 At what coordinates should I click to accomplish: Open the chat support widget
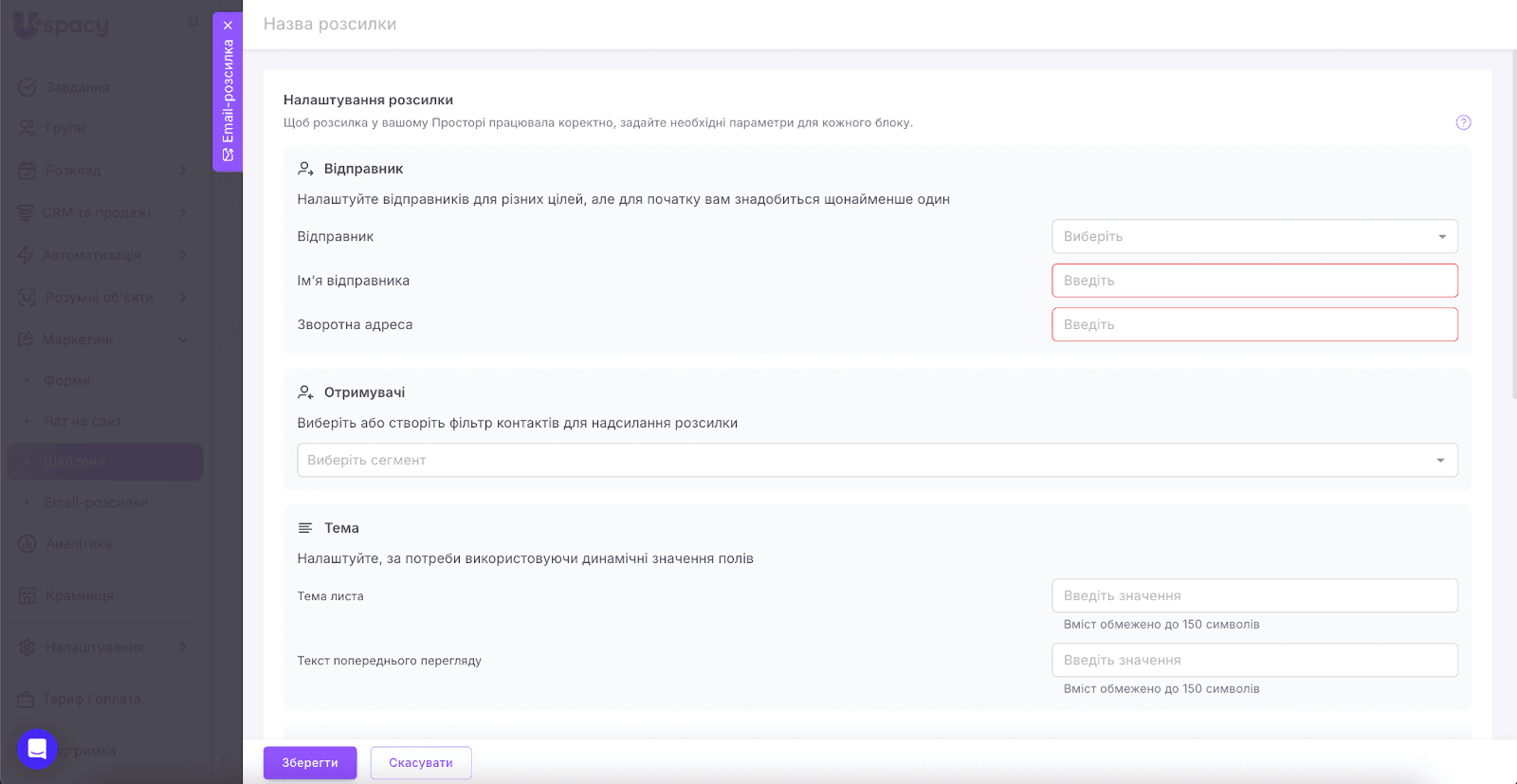point(37,749)
